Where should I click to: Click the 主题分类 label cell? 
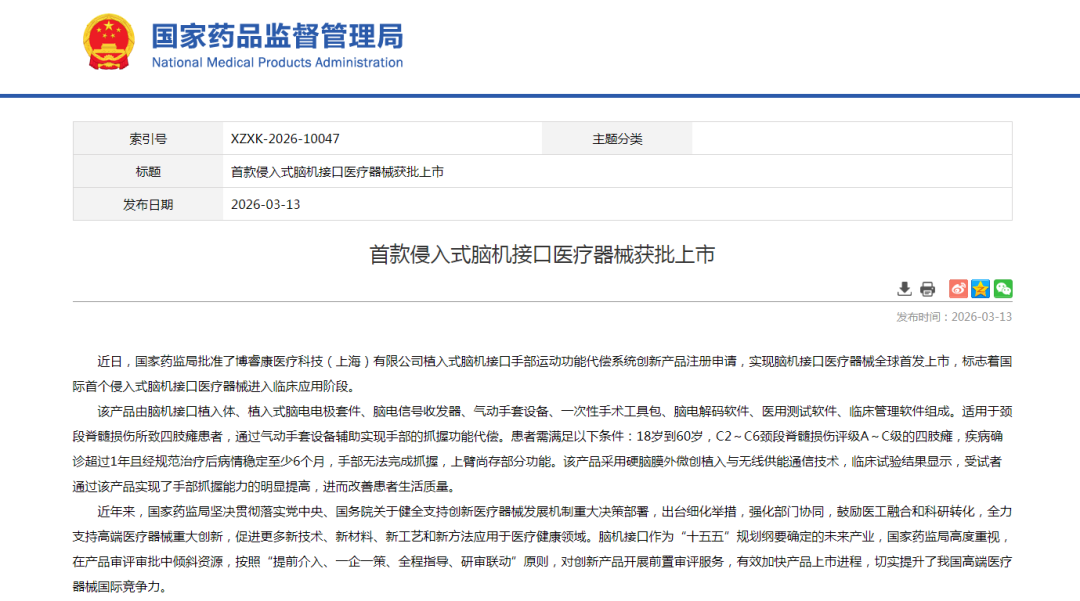(617, 139)
